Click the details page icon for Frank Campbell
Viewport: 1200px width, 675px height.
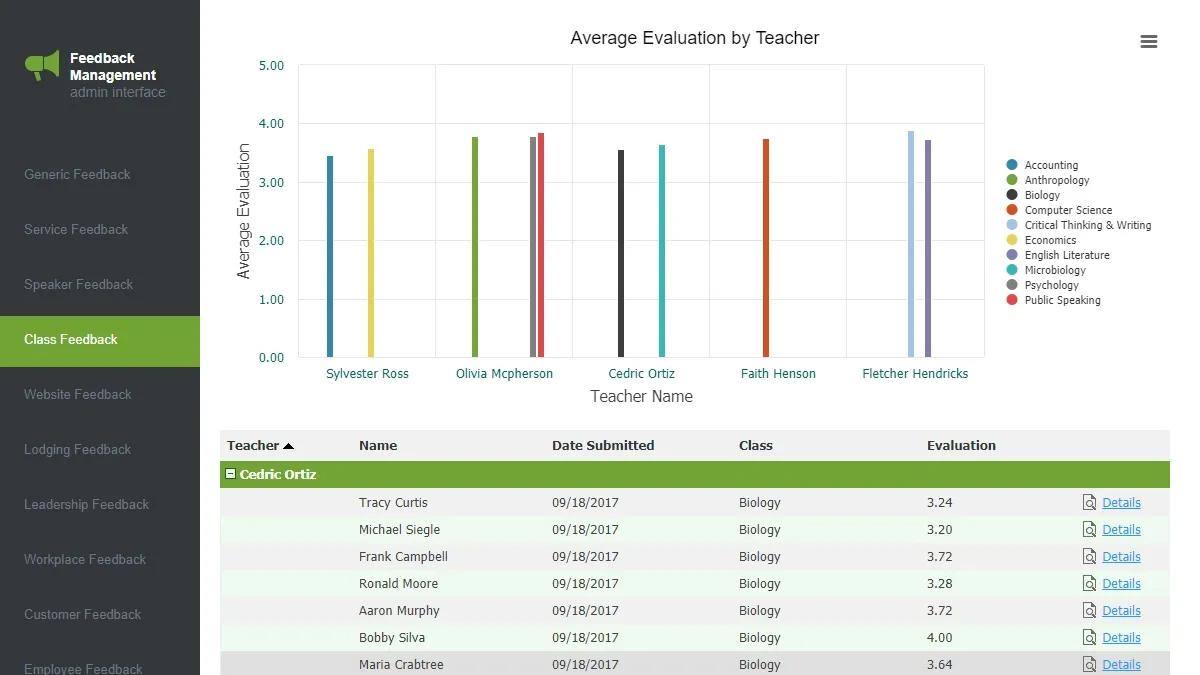(1090, 557)
